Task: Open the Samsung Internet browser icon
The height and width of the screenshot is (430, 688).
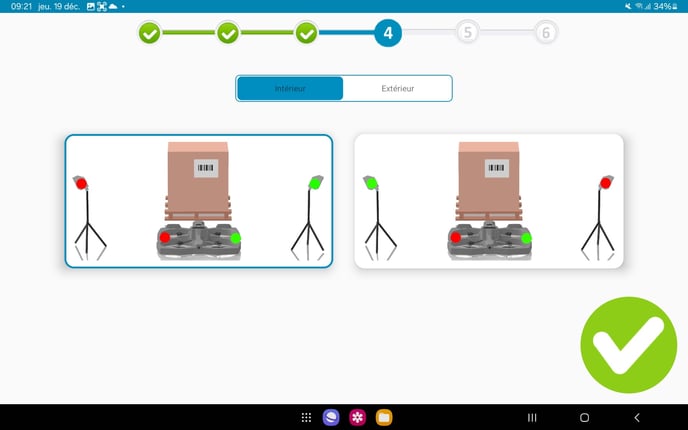Action: click(331, 417)
